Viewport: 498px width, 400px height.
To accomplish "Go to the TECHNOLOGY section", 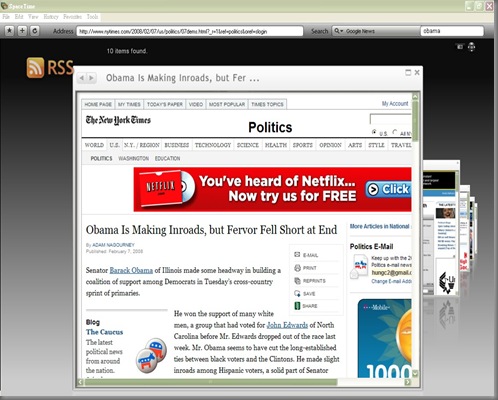I will 213,145.
